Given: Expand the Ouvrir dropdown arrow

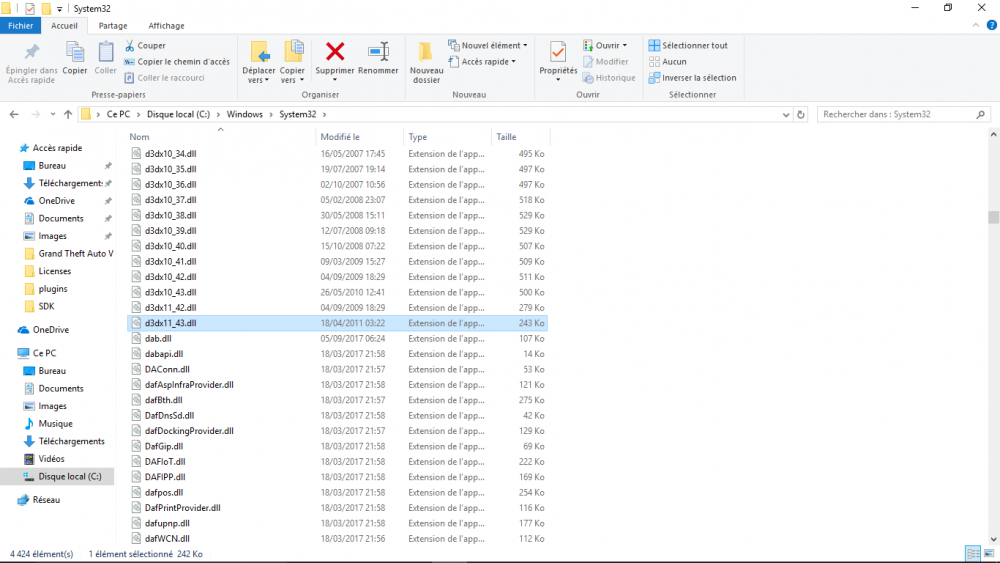Looking at the screenshot, I should tap(625, 45).
